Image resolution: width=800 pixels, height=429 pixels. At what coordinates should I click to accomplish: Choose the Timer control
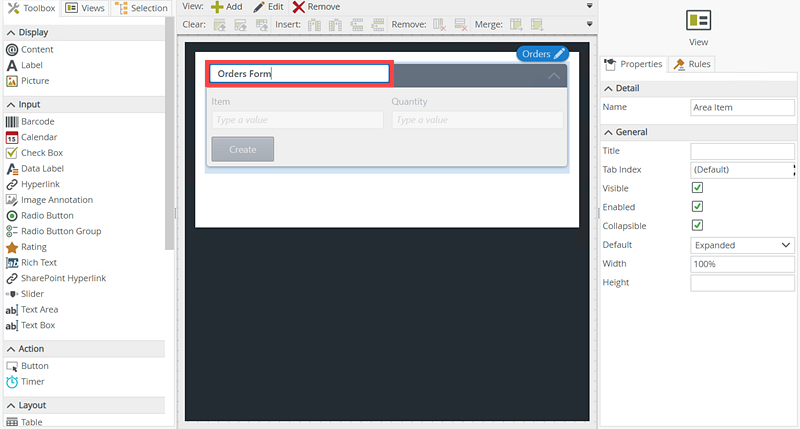click(x=25, y=382)
